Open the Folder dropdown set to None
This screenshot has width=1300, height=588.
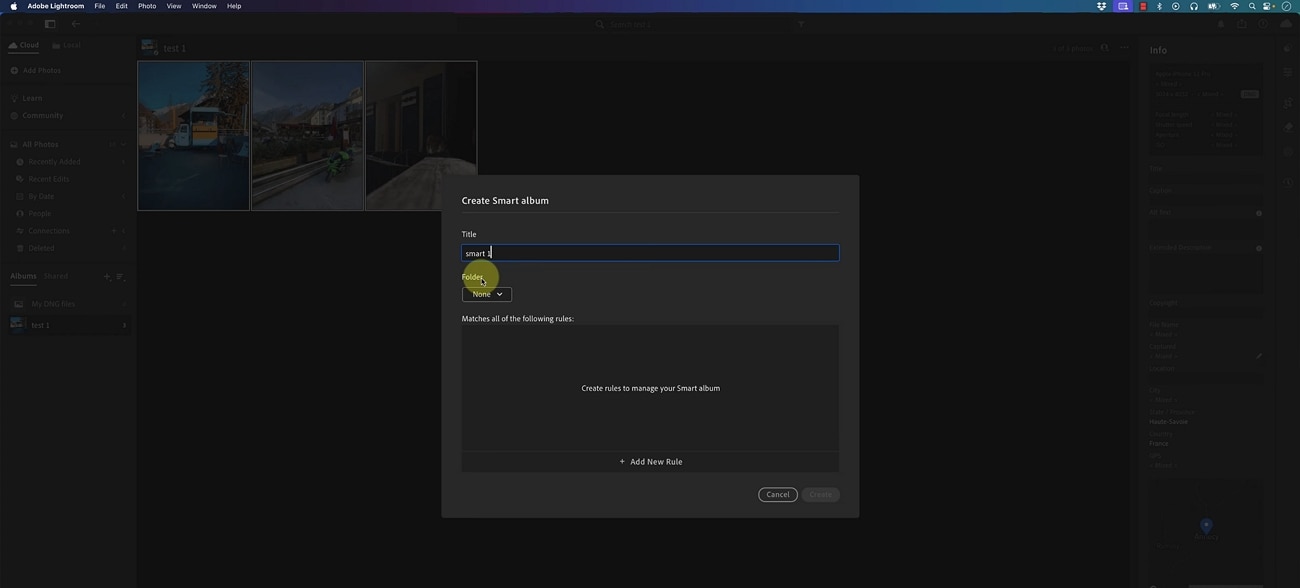[487, 294]
